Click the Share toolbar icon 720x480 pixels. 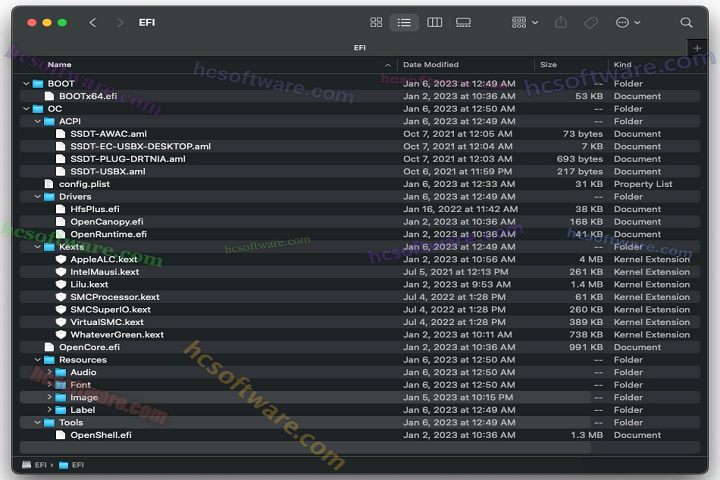click(561, 22)
